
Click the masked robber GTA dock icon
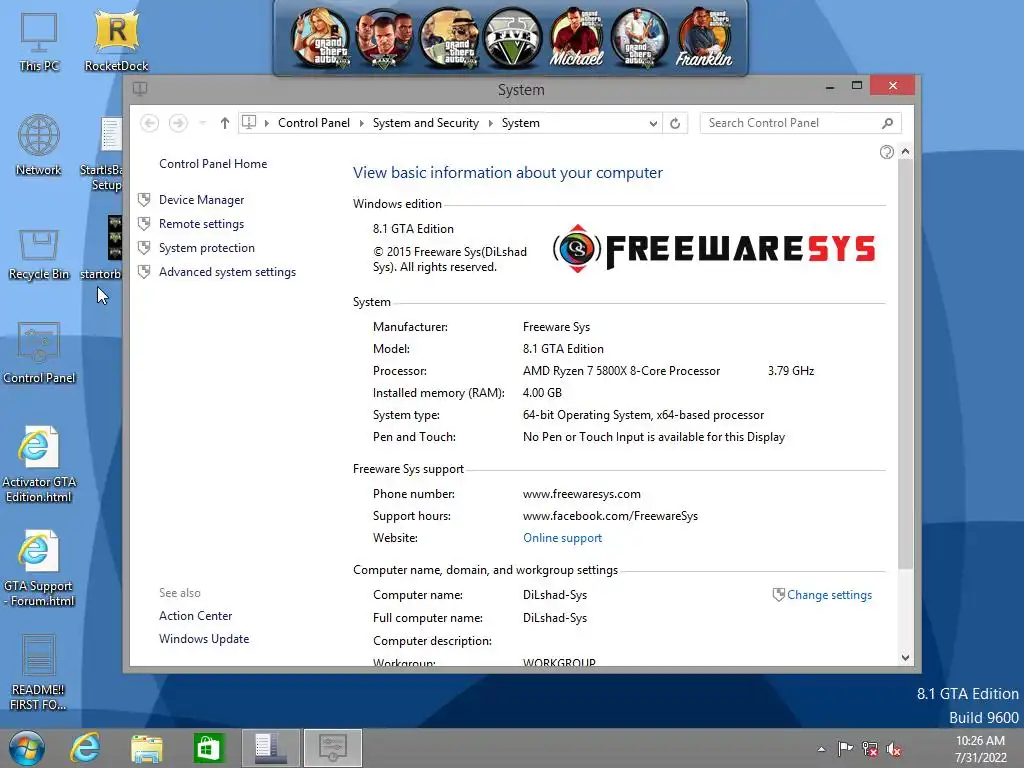point(449,39)
